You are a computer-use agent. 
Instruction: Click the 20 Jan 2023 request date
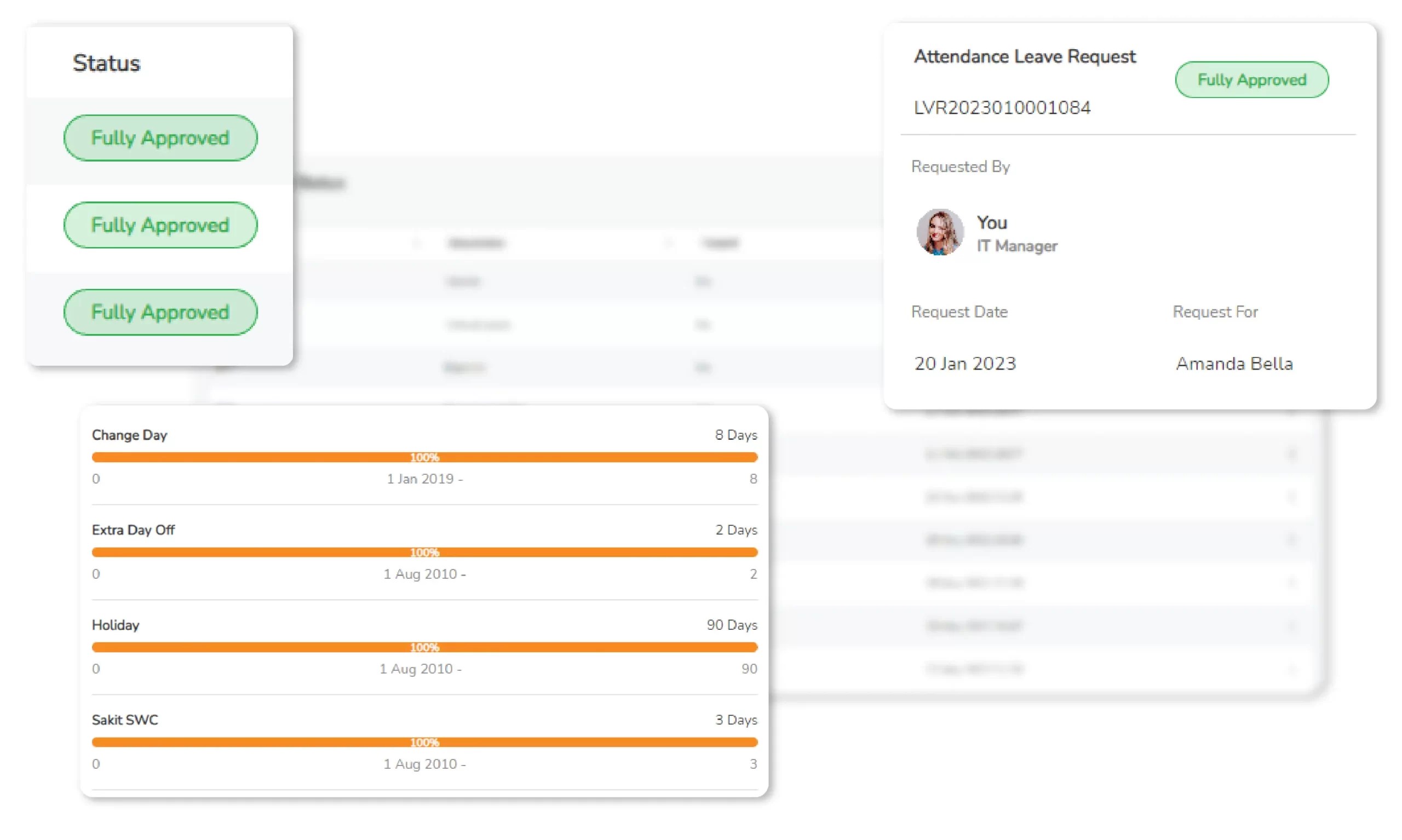point(965,364)
